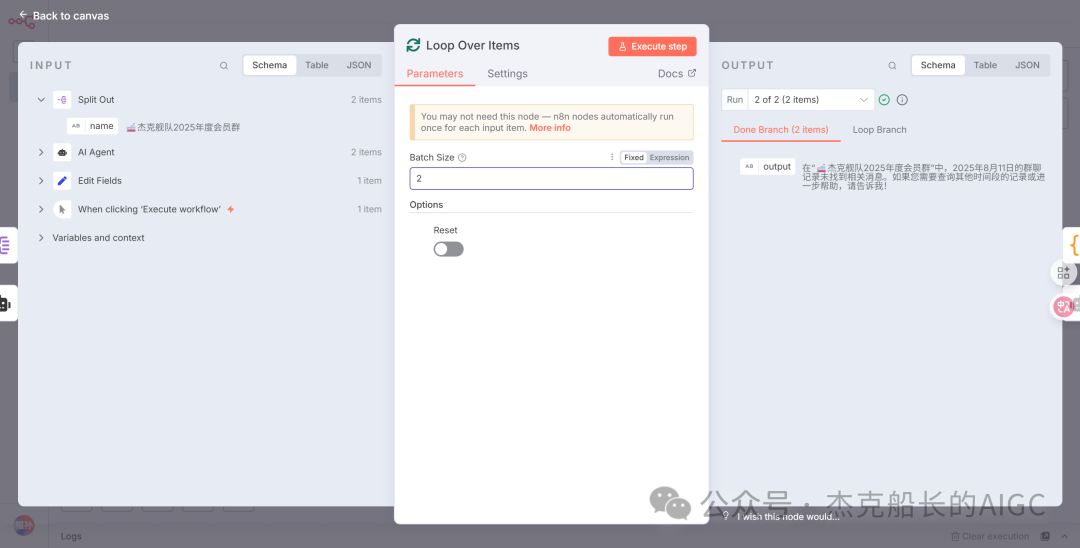Click the orange curly brace icon on right edge
The height and width of the screenshot is (548, 1080).
[x=1072, y=244]
